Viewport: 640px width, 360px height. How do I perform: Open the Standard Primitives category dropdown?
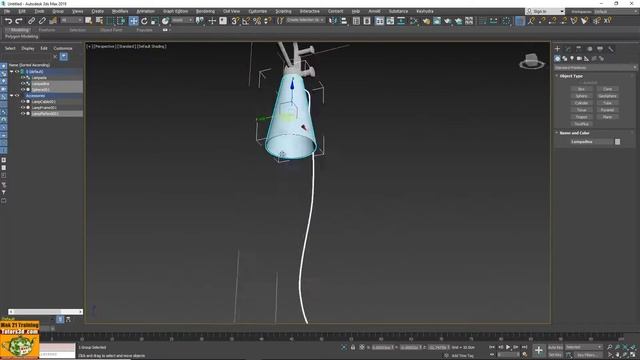pyautogui.click(x=596, y=67)
